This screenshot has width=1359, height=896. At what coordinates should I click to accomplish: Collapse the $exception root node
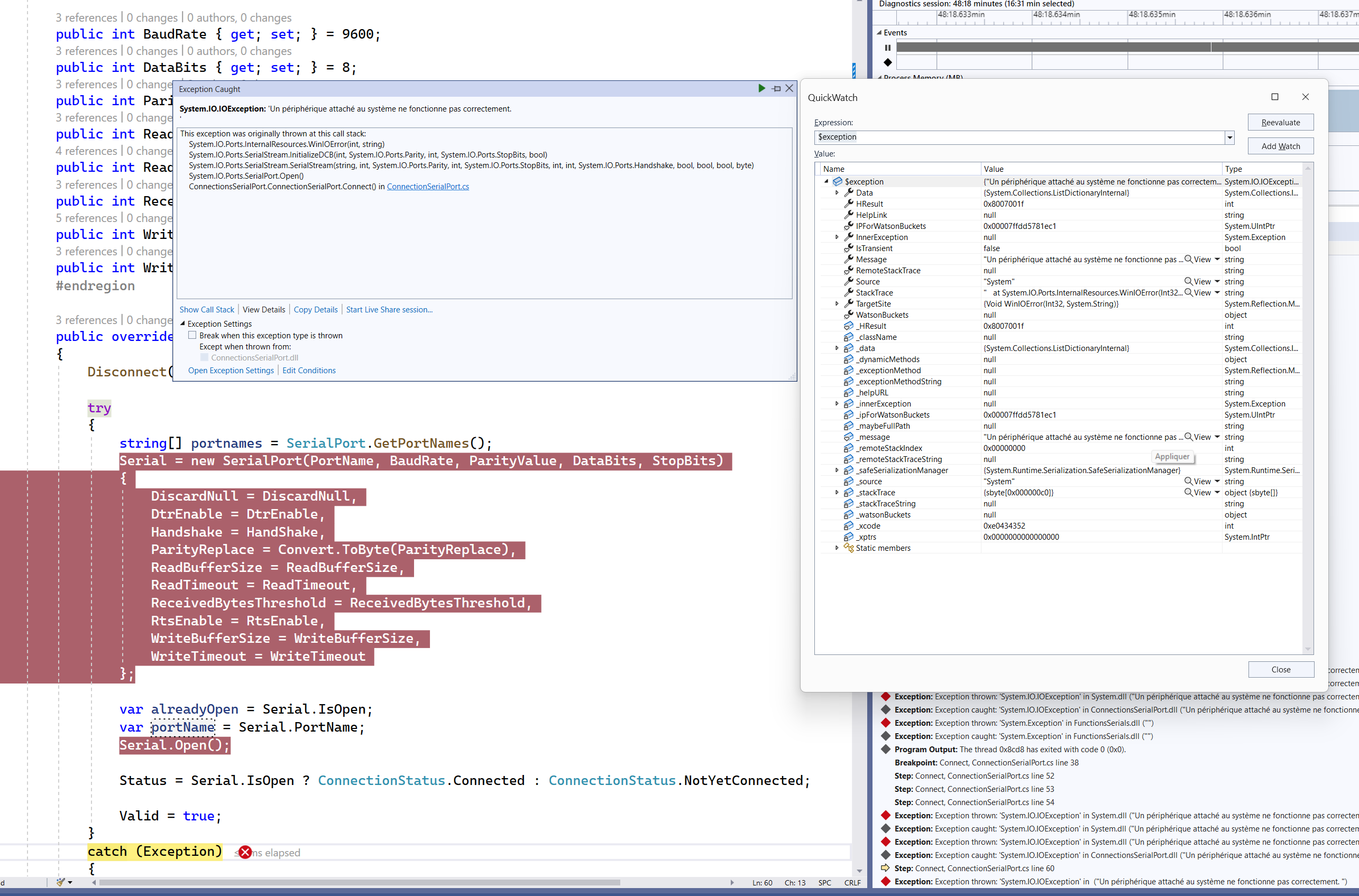click(827, 182)
